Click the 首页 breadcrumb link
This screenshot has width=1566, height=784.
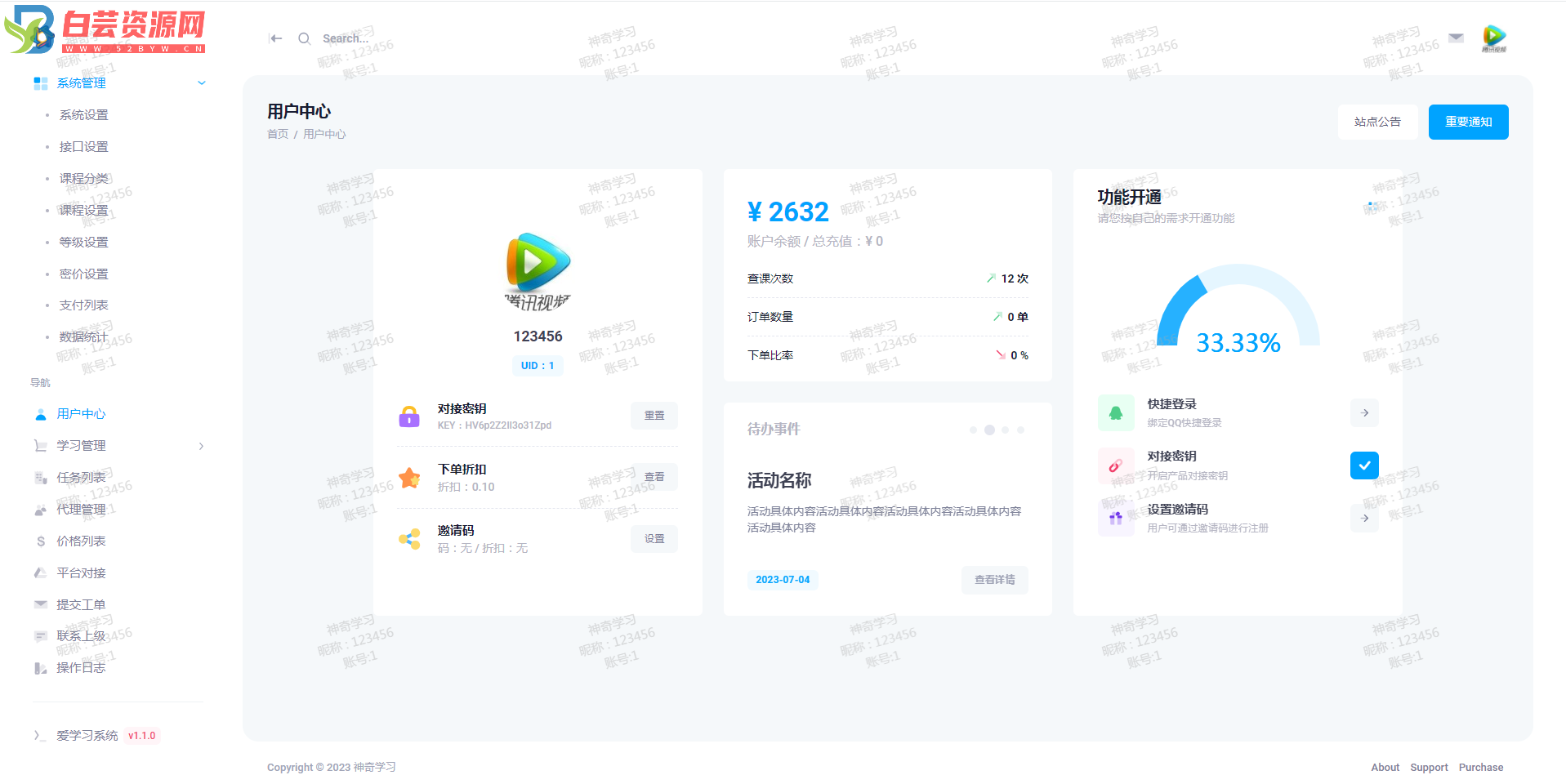pos(278,134)
